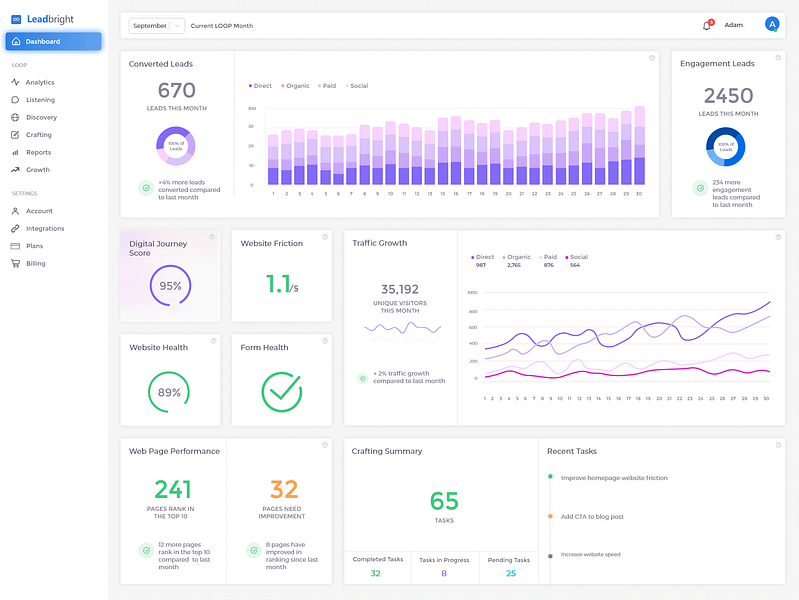Click info icon on Website Friction card
Viewport: 799px width, 600px height.
coord(325,237)
